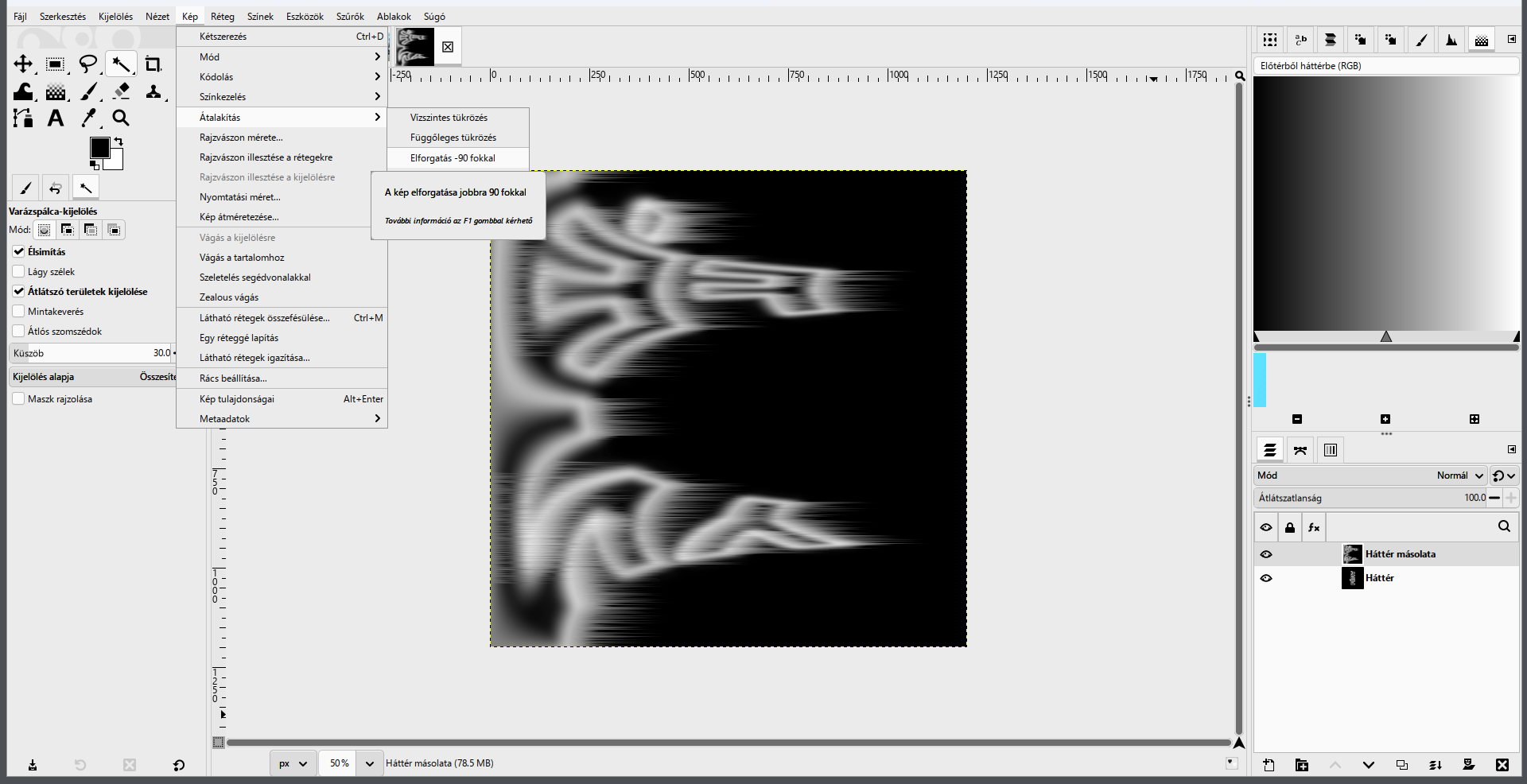This screenshot has height=784, width=1527.
Task: Open the layer Mód Normál dropdown
Action: pos(1370,475)
